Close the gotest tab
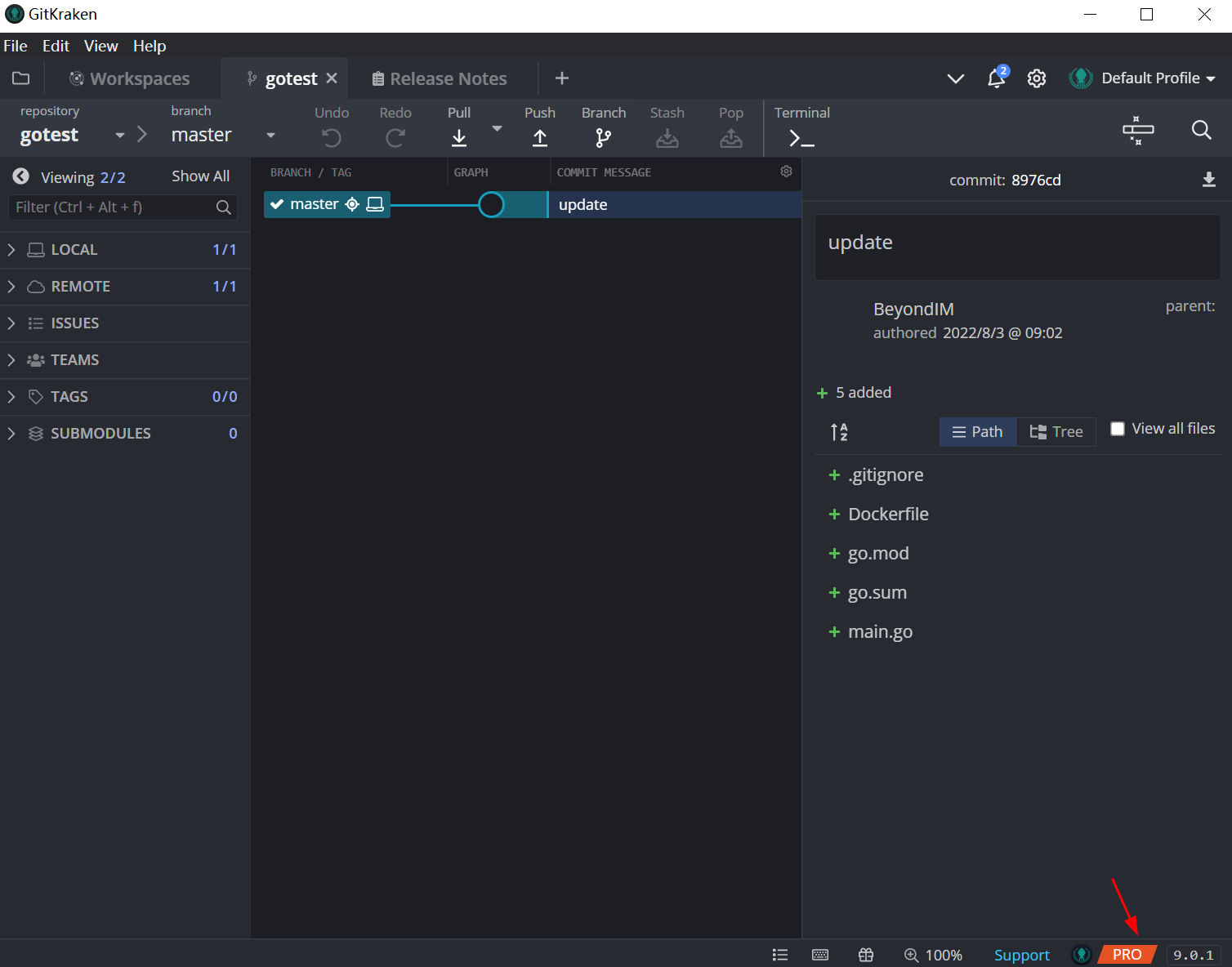This screenshot has height=967, width=1232. [332, 78]
